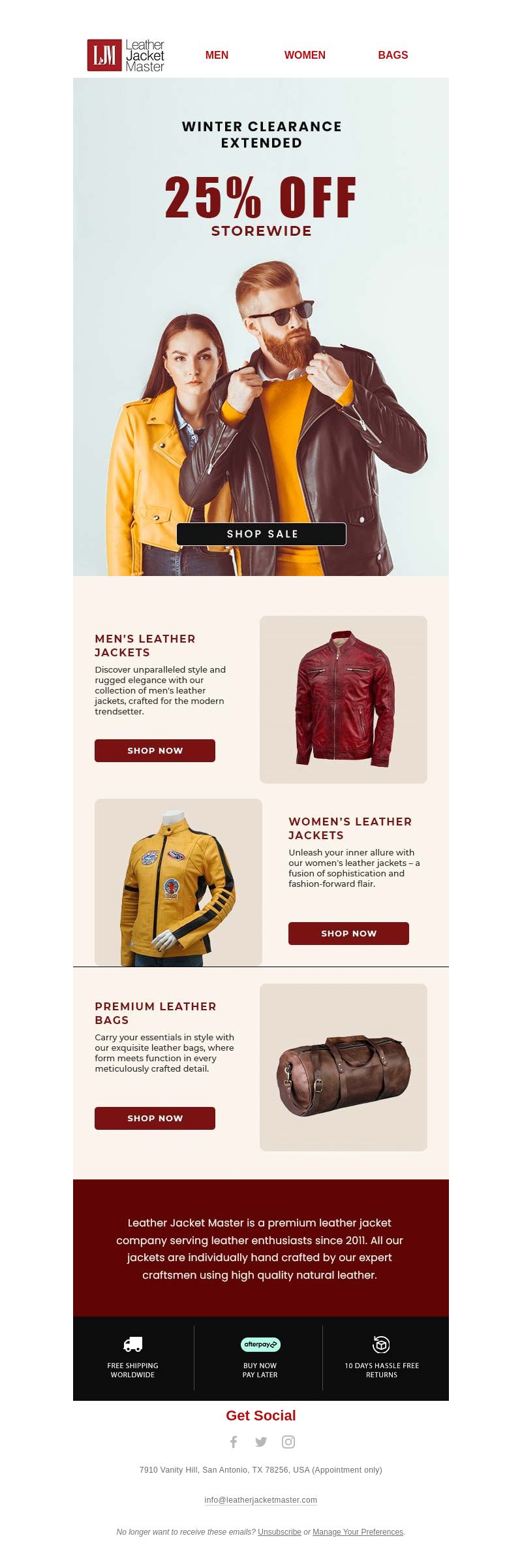Click the Unsubscribe link
The image size is (522, 1568).
pyautogui.click(x=279, y=1531)
